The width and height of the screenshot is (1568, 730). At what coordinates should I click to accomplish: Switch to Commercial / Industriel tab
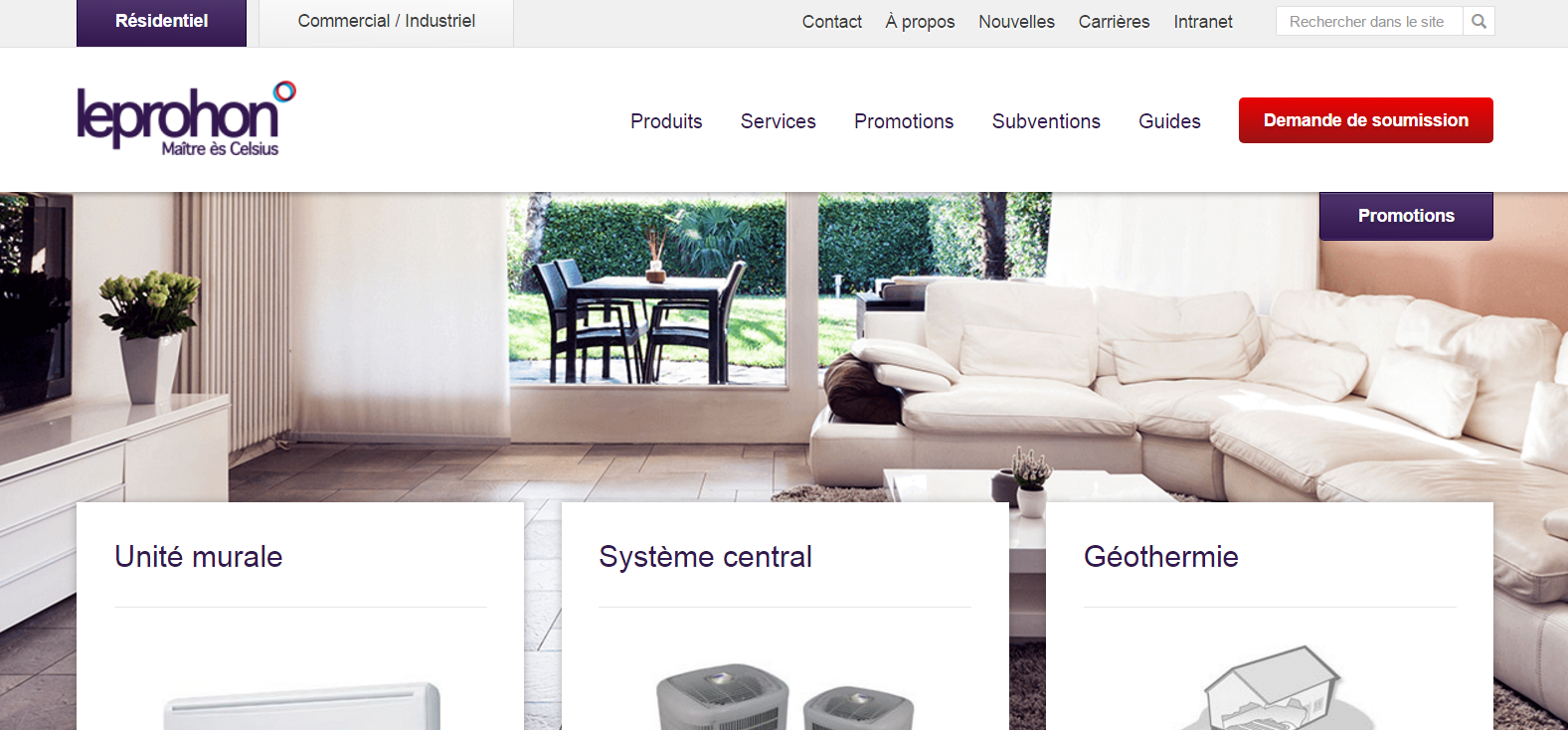[x=387, y=22]
